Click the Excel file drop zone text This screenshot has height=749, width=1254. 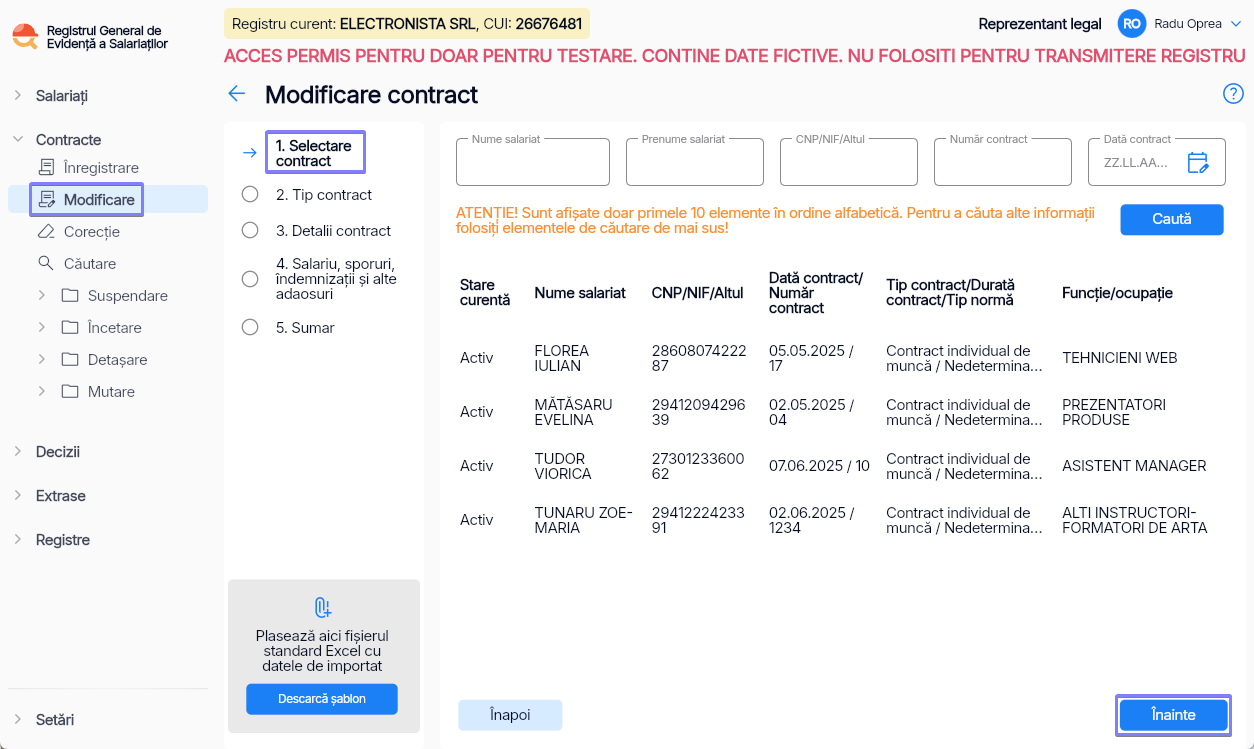(x=322, y=651)
